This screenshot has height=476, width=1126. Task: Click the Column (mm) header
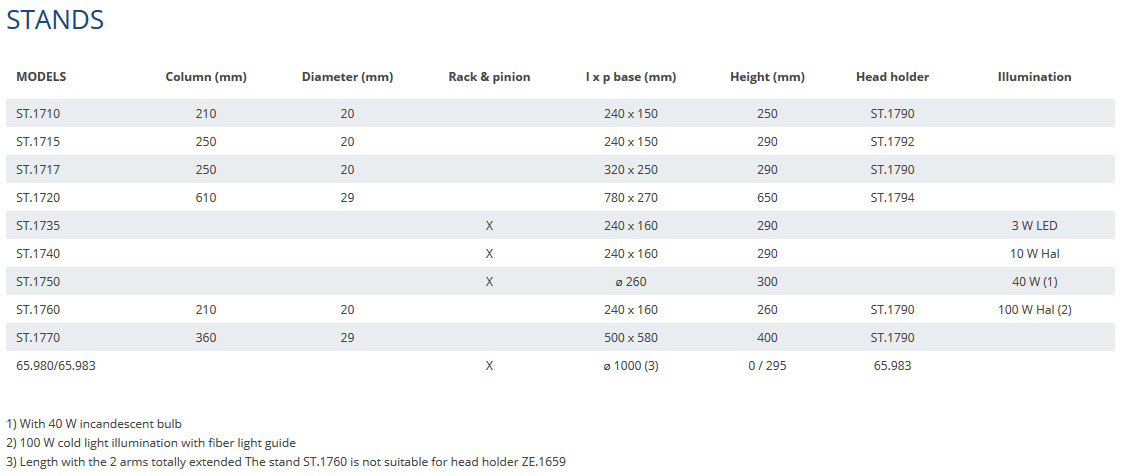pos(206,77)
